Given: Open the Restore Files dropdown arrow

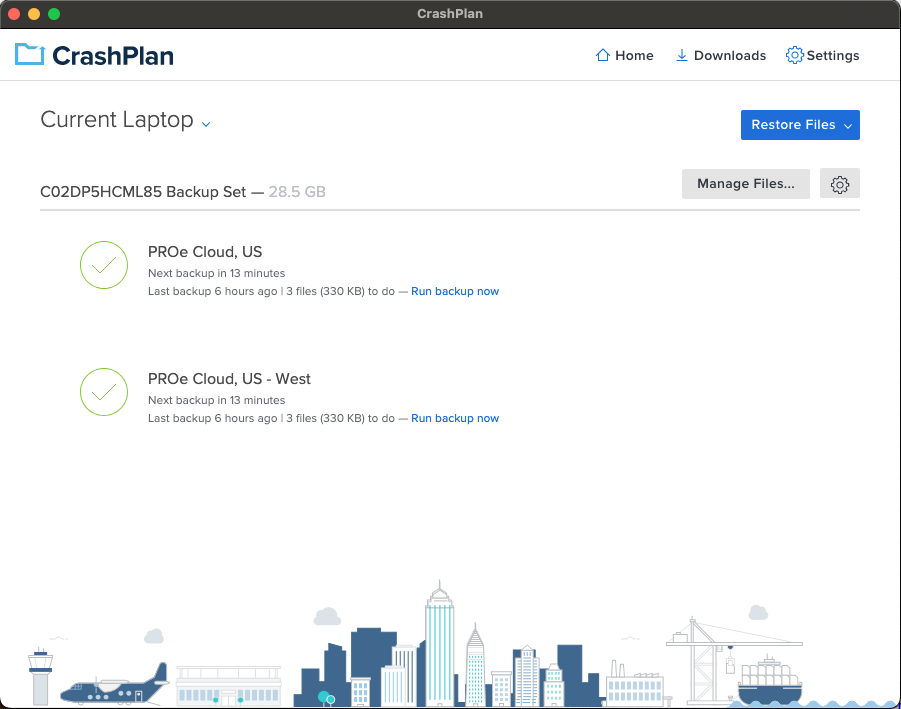Looking at the screenshot, I should 846,125.
